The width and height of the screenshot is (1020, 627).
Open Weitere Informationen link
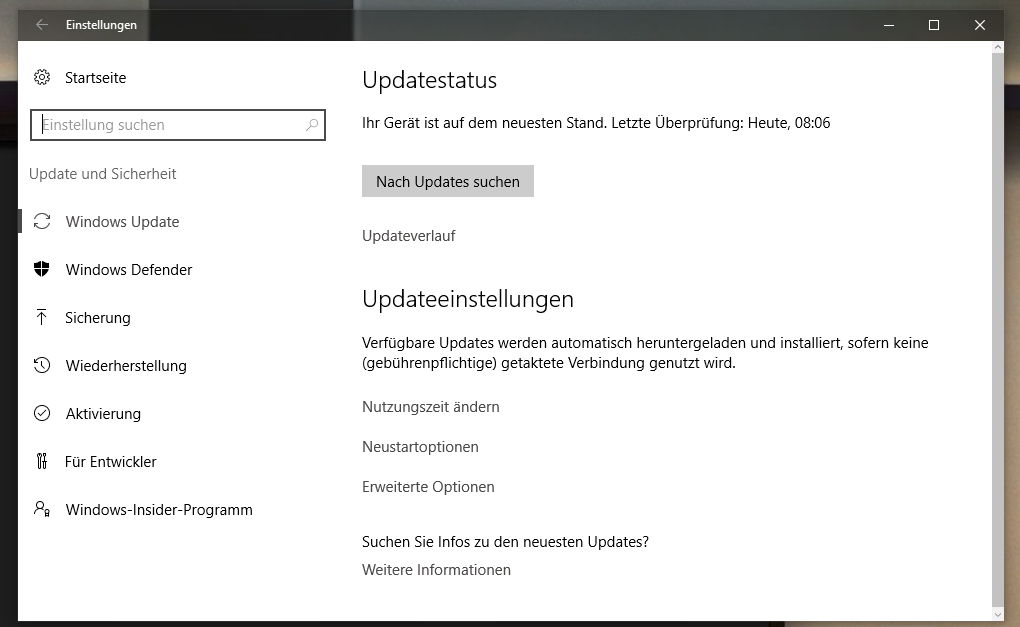pos(436,570)
